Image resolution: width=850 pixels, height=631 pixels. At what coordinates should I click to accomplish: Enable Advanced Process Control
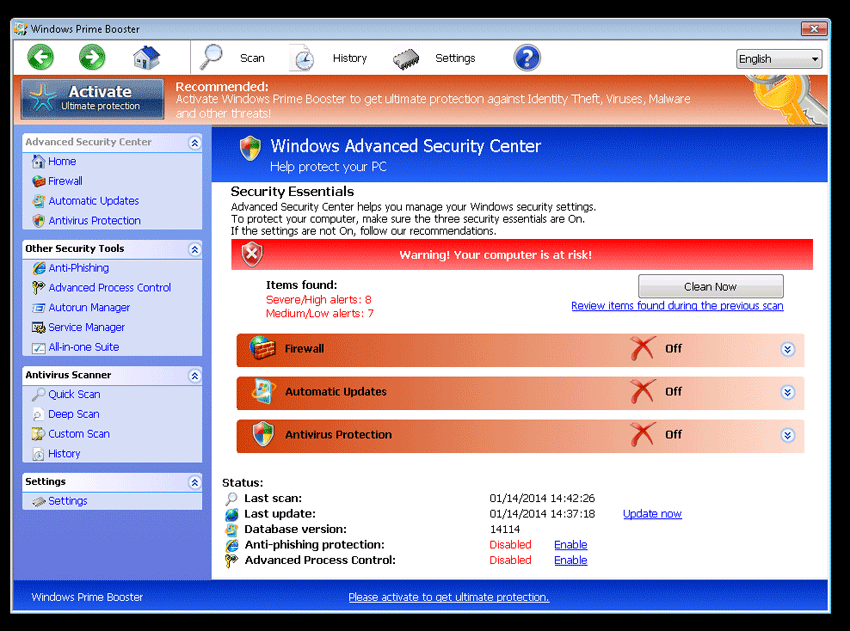[570, 560]
